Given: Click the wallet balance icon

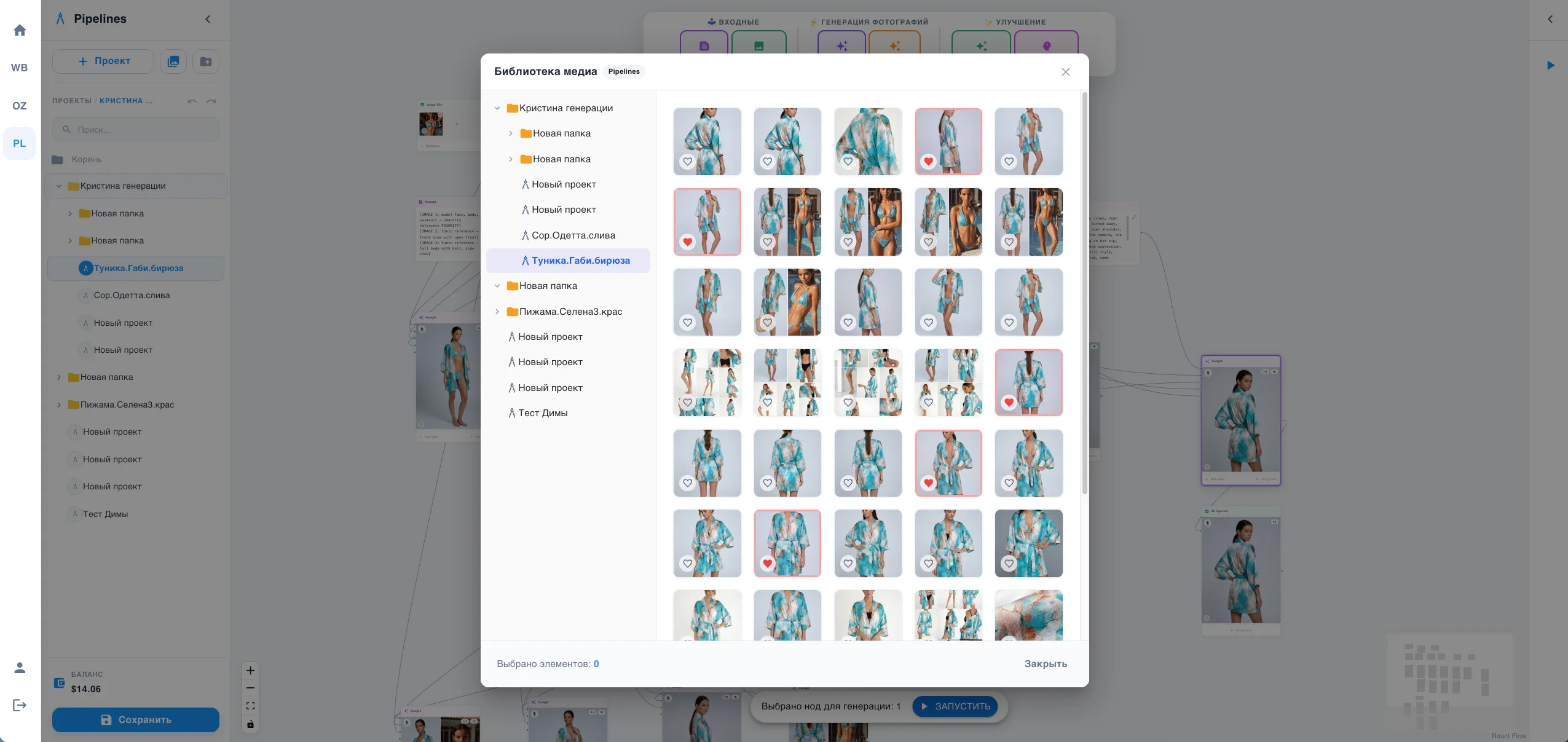Looking at the screenshot, I should 60,682.
